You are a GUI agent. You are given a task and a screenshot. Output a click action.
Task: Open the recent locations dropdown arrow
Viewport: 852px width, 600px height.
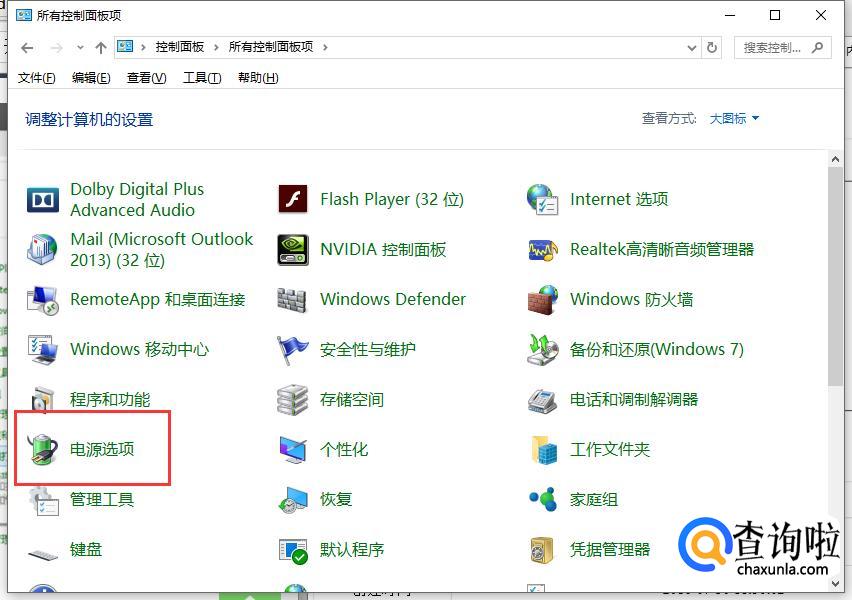(x=80, y=47)
